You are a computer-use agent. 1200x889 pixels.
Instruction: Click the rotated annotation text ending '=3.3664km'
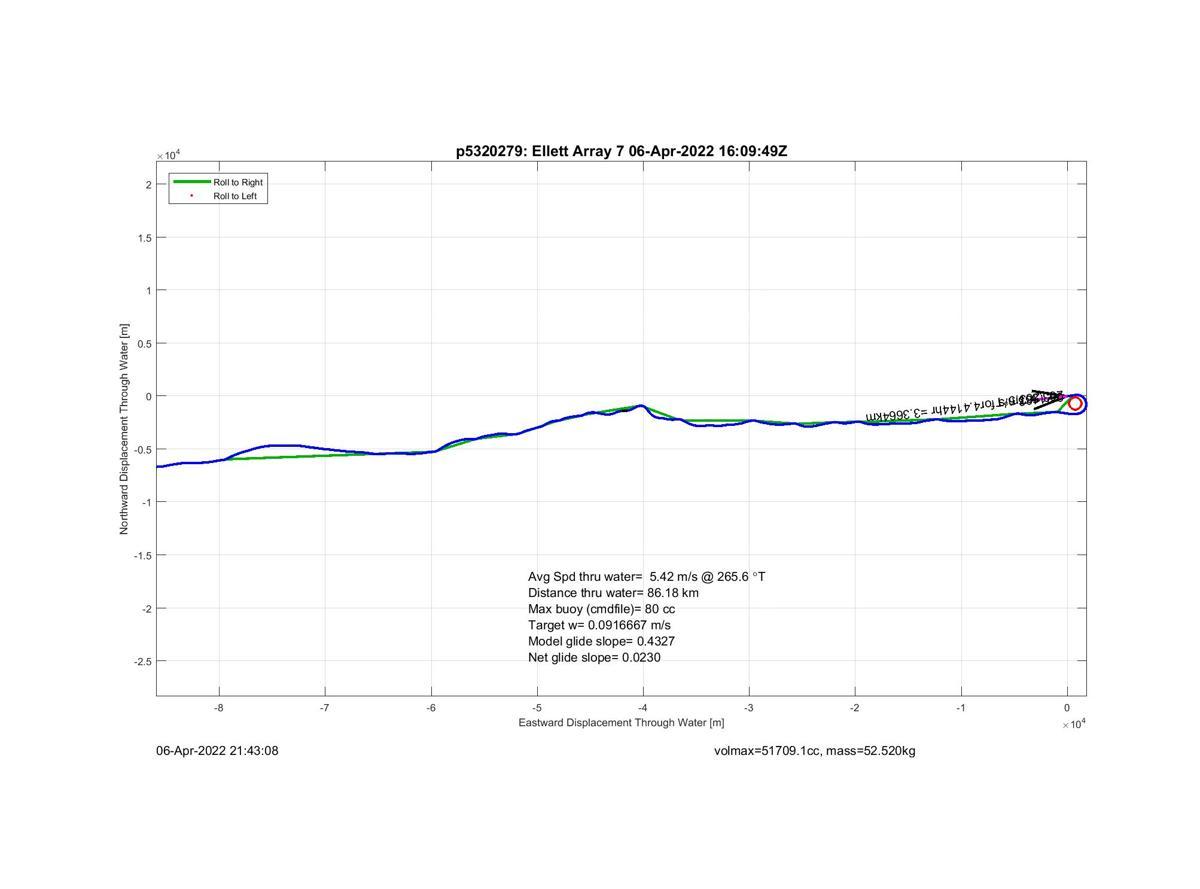(x=965, y=405)
